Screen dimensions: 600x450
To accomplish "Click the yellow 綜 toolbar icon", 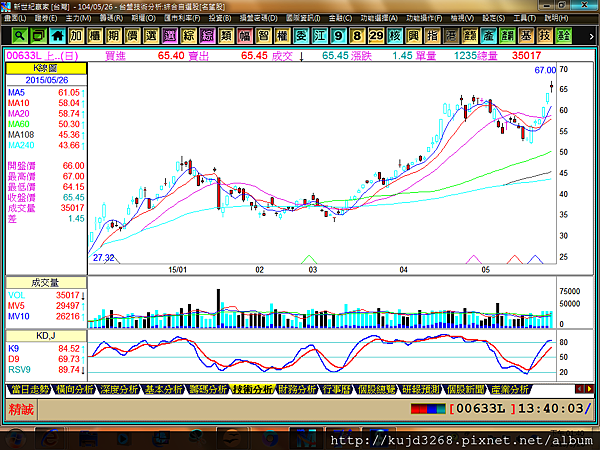I will (x=188, y=36).
